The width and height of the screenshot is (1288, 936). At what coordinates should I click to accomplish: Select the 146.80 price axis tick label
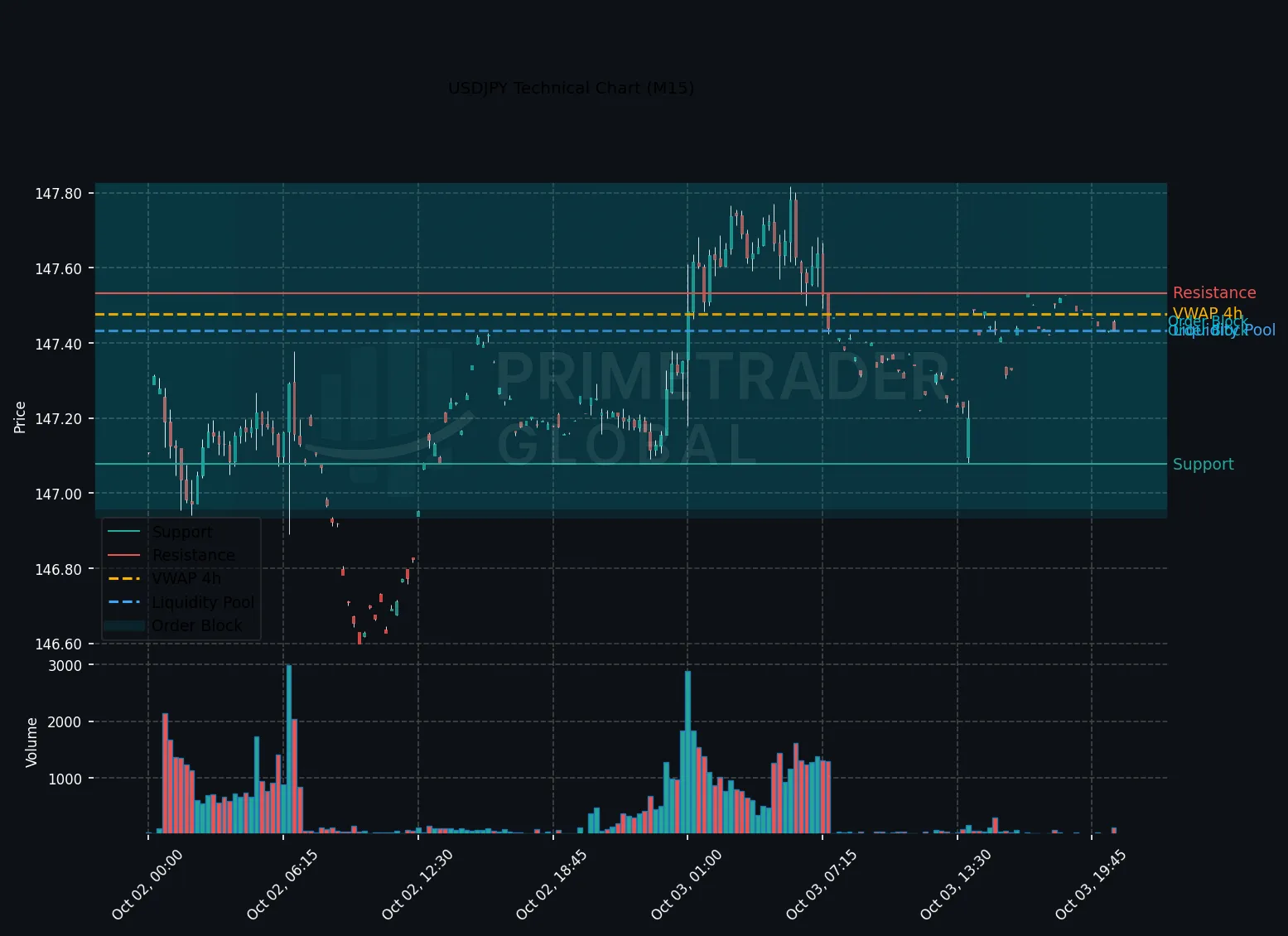58,569
